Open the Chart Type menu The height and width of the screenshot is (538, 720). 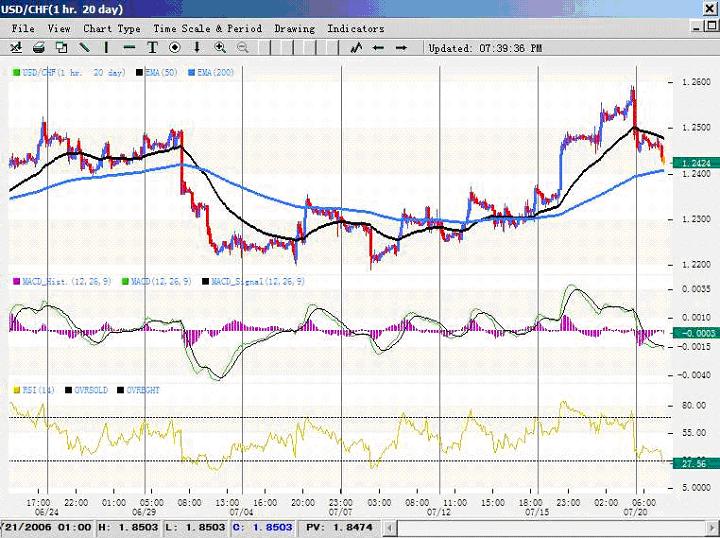click(112, 29)
